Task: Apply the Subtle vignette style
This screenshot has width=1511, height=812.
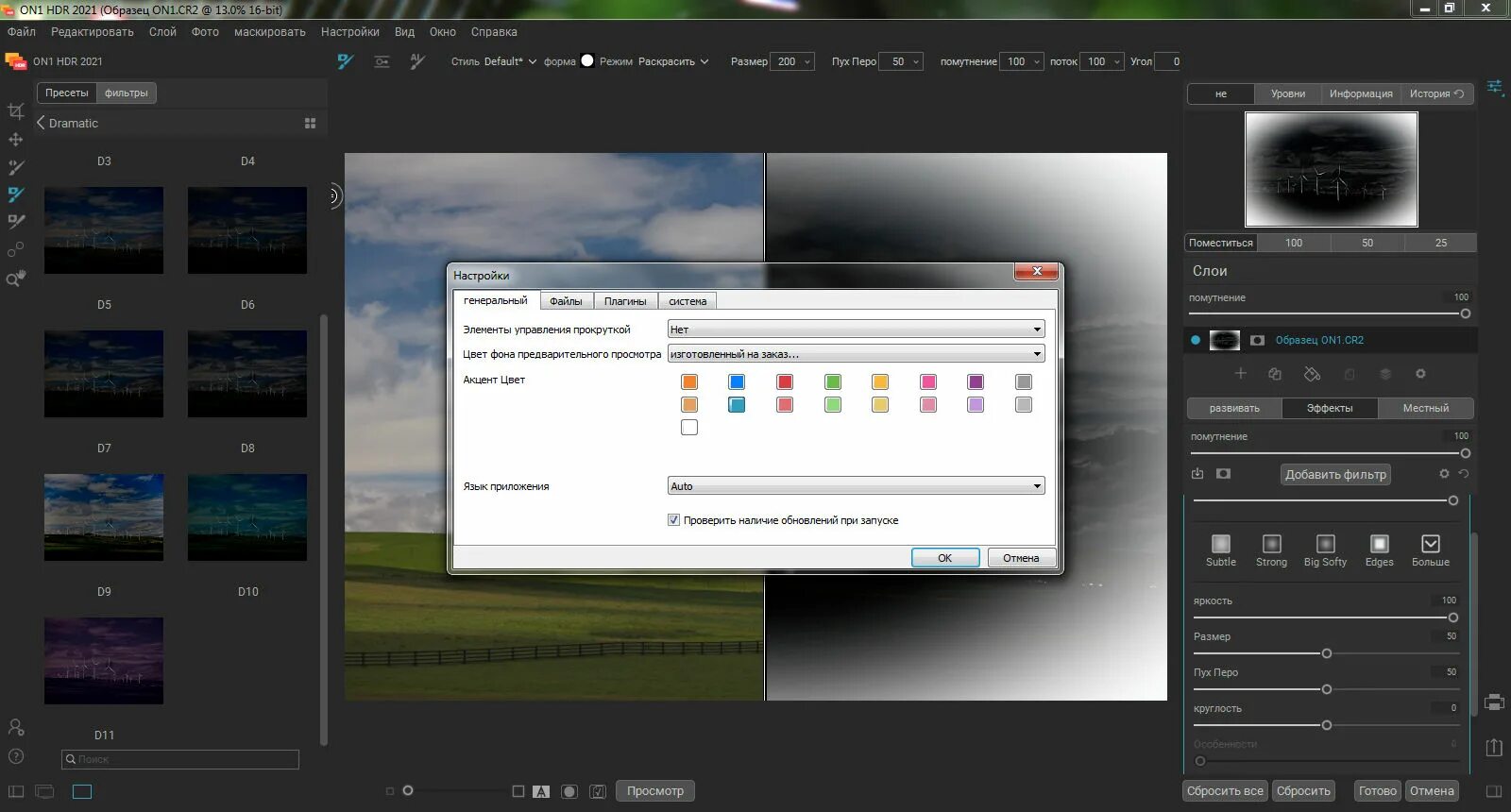Action: (x=1221, y=550)
